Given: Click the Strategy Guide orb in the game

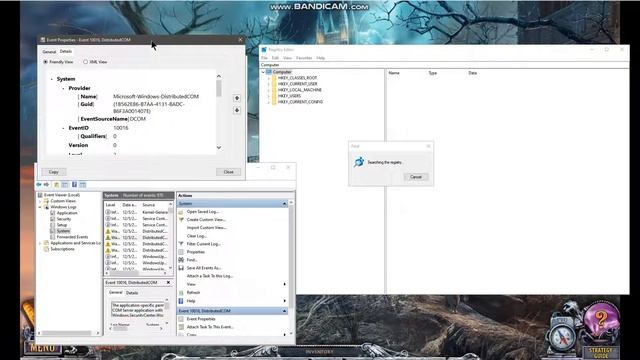Looking at the screenshot, I should click(x=601, y=320).
